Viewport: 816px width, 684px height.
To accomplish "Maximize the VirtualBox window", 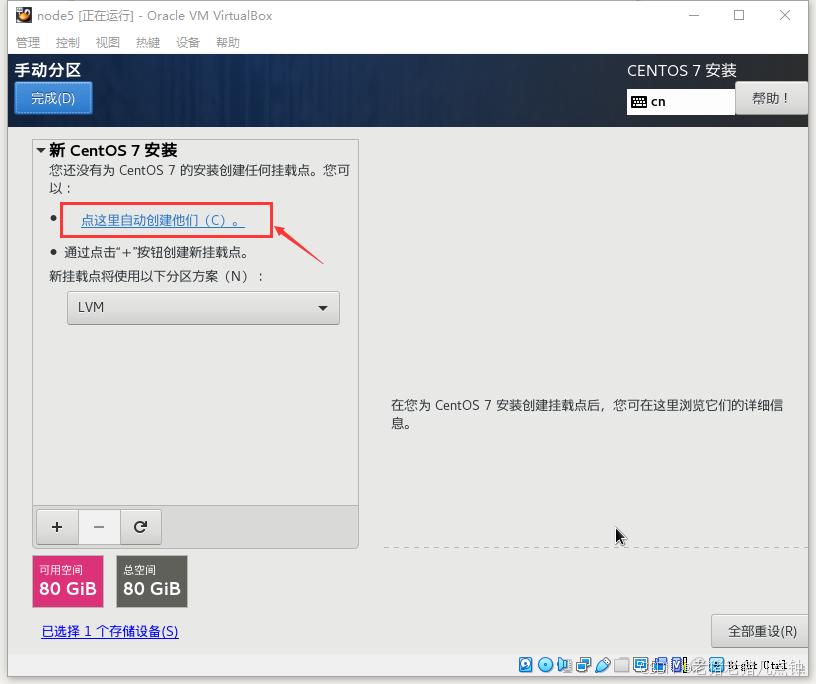I will click(739, 15).
